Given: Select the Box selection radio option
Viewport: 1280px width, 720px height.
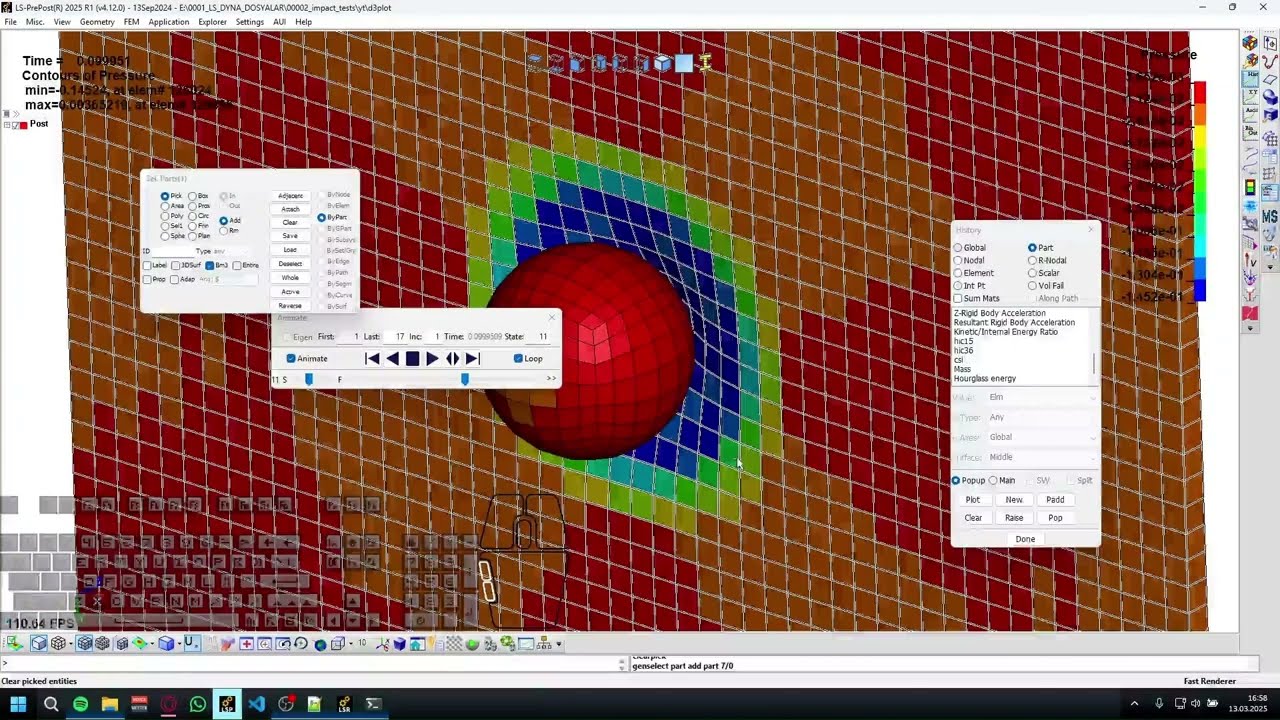Looking at the screenshot, I should (192, 196).
